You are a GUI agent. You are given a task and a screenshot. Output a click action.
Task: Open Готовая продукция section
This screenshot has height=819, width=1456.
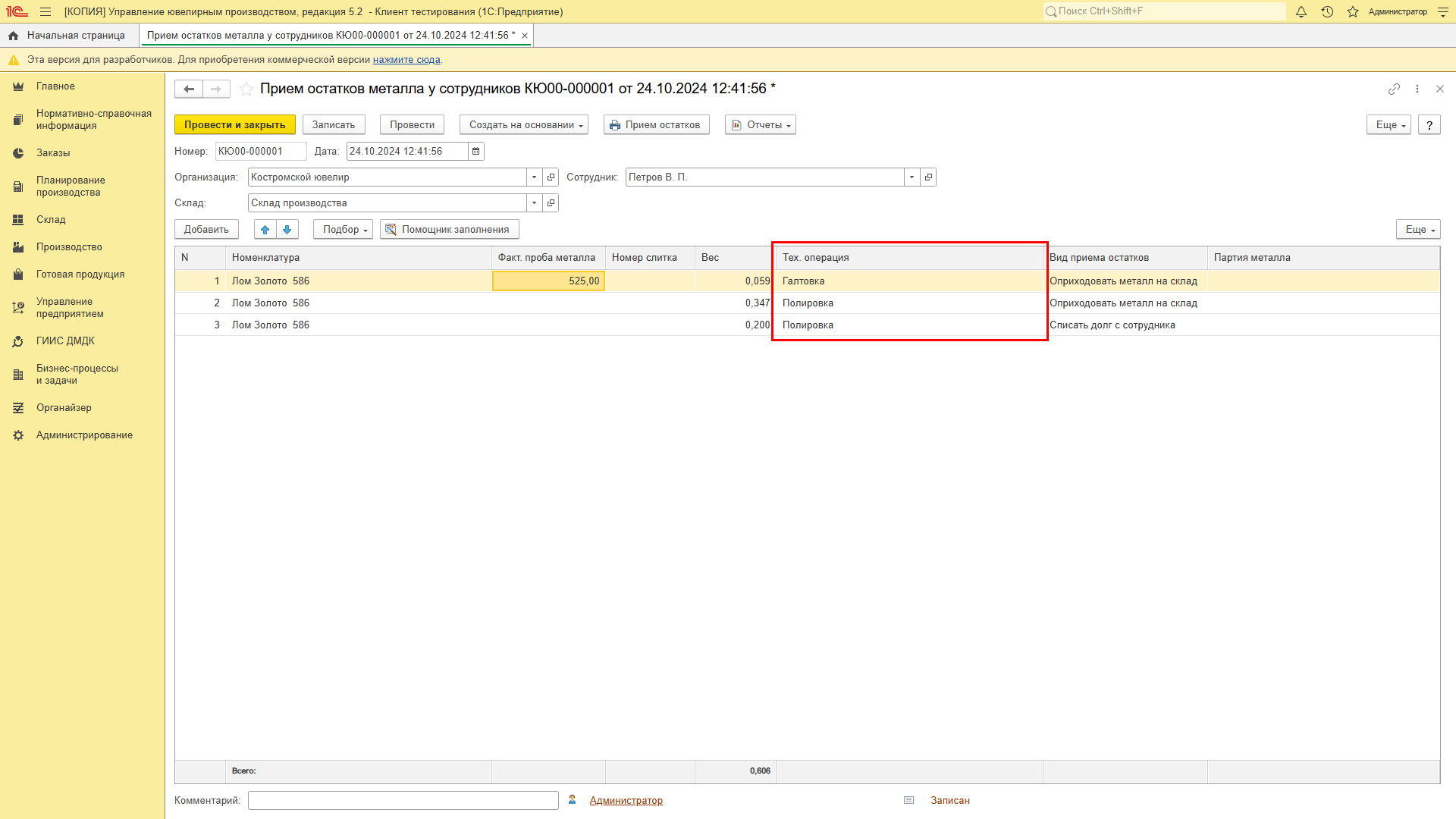82,275
